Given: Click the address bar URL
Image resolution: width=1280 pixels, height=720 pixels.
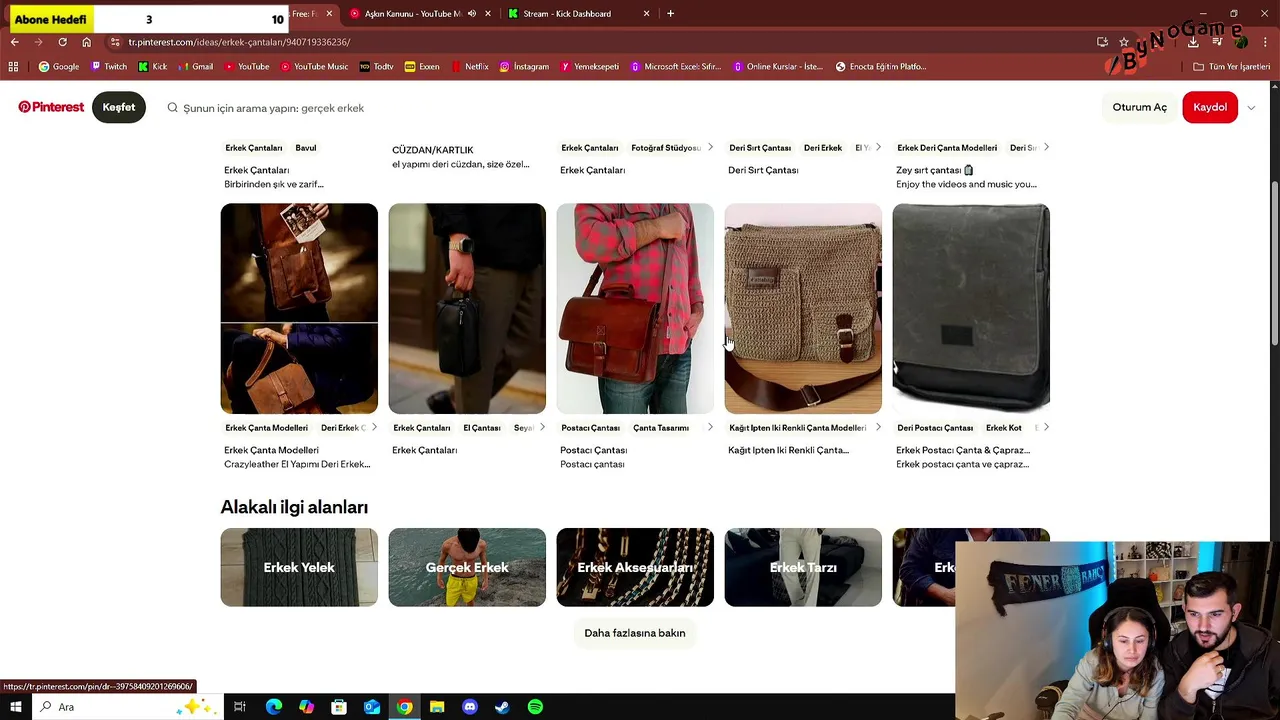Looking at the screenshot, I should point(239,42).
